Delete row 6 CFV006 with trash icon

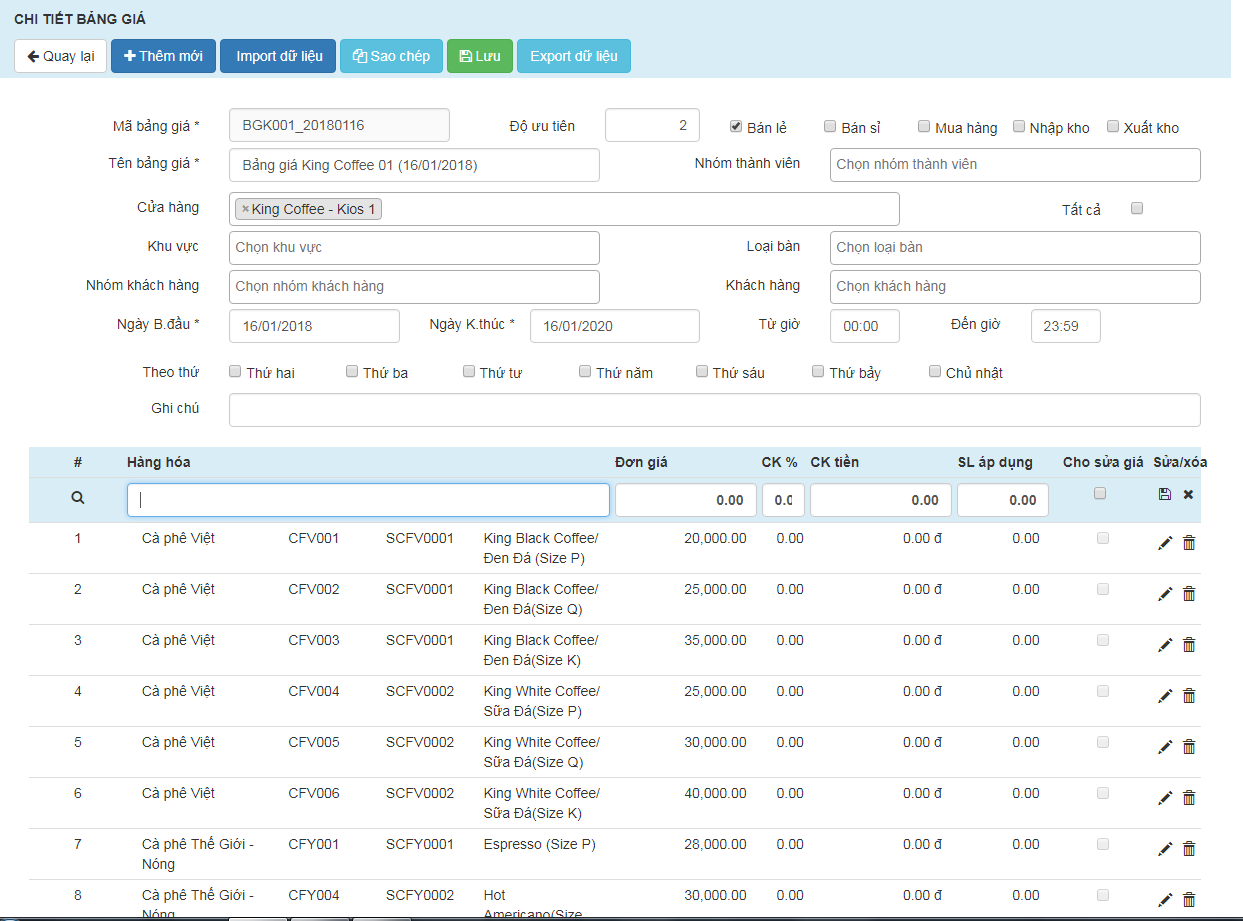click(x=1189, y=798)
